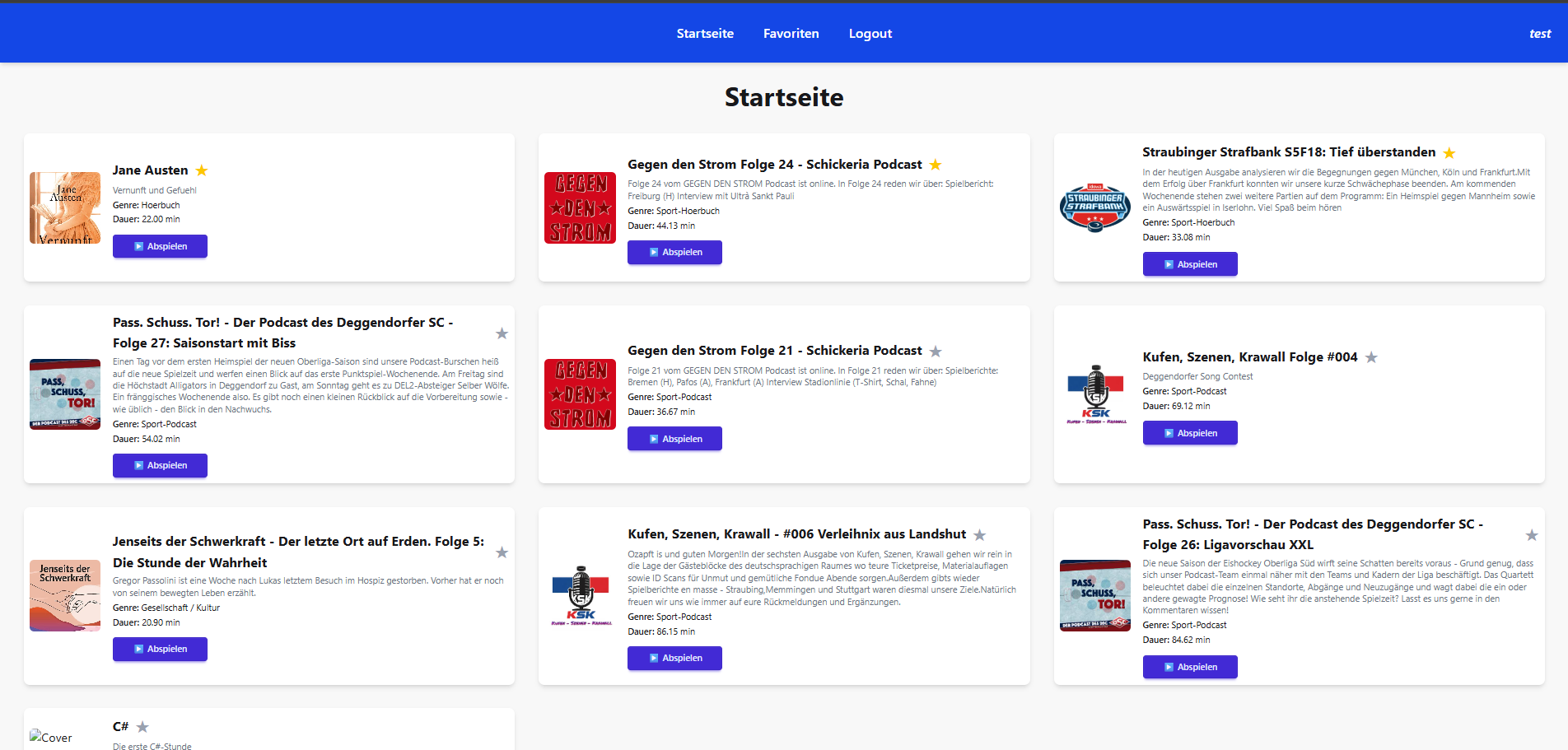Click the Jane Austen cover thumbnail

(65, 207)
